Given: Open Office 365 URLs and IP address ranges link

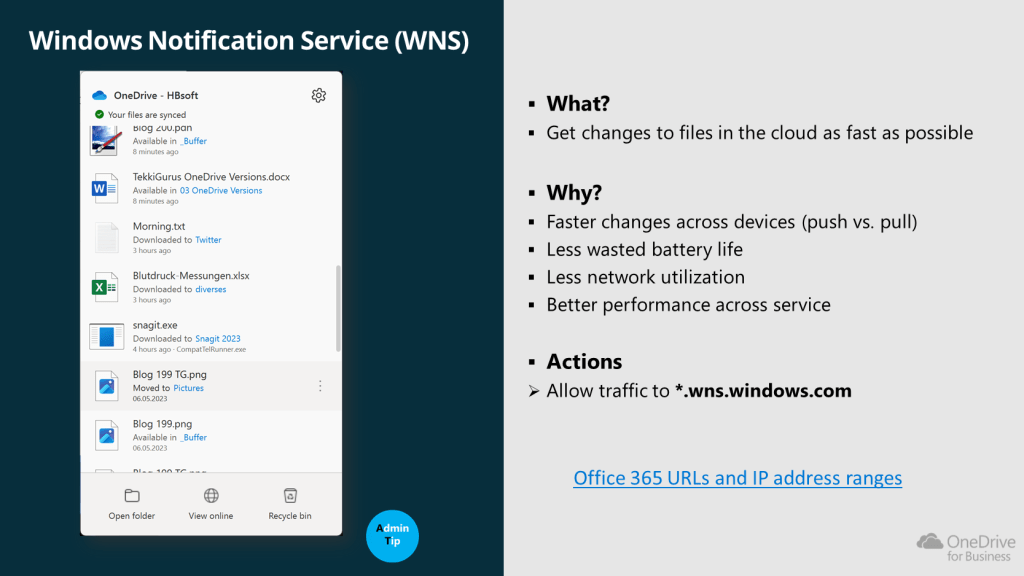Looking at the screenshot, I should pos(737,478).
